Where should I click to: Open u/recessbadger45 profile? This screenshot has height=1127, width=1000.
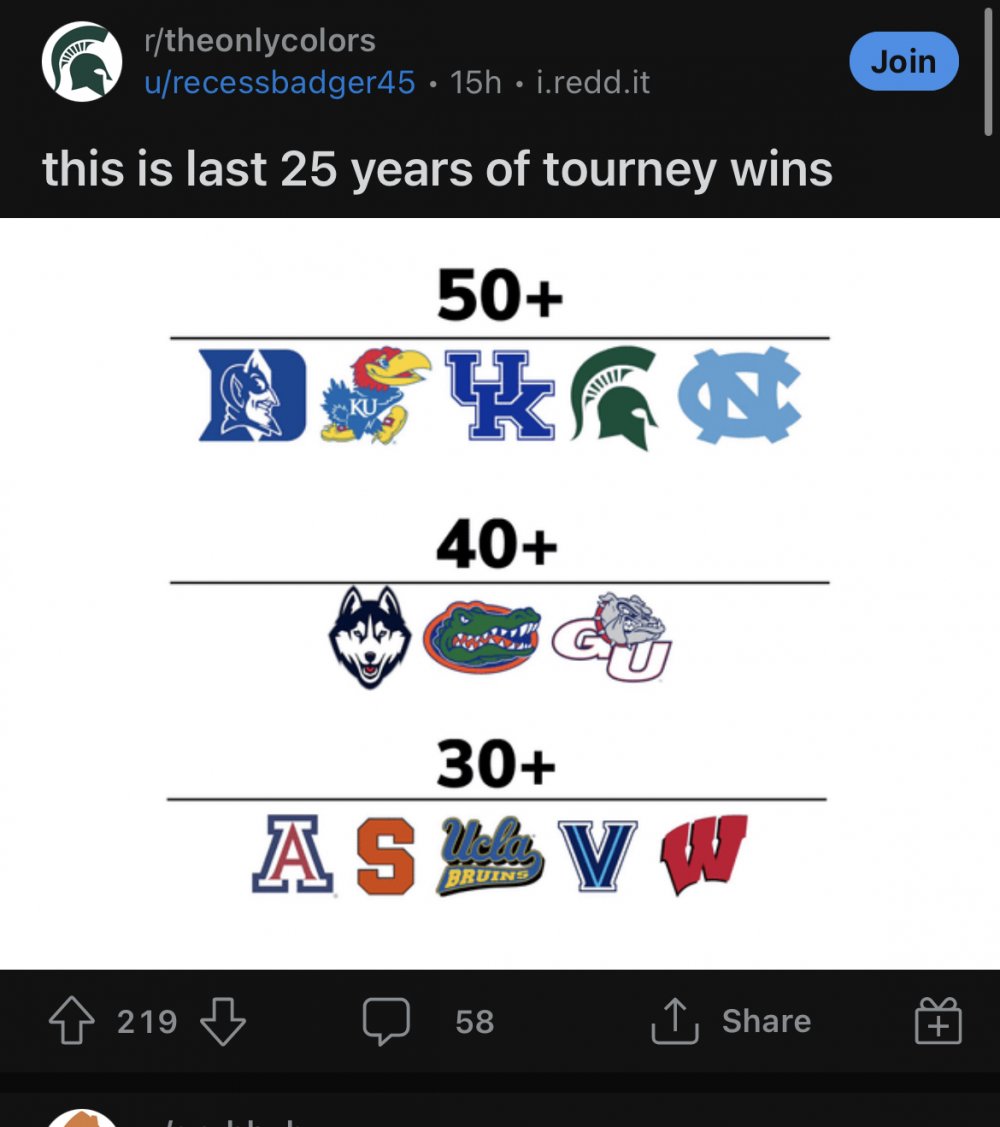(x=279, y=82)
